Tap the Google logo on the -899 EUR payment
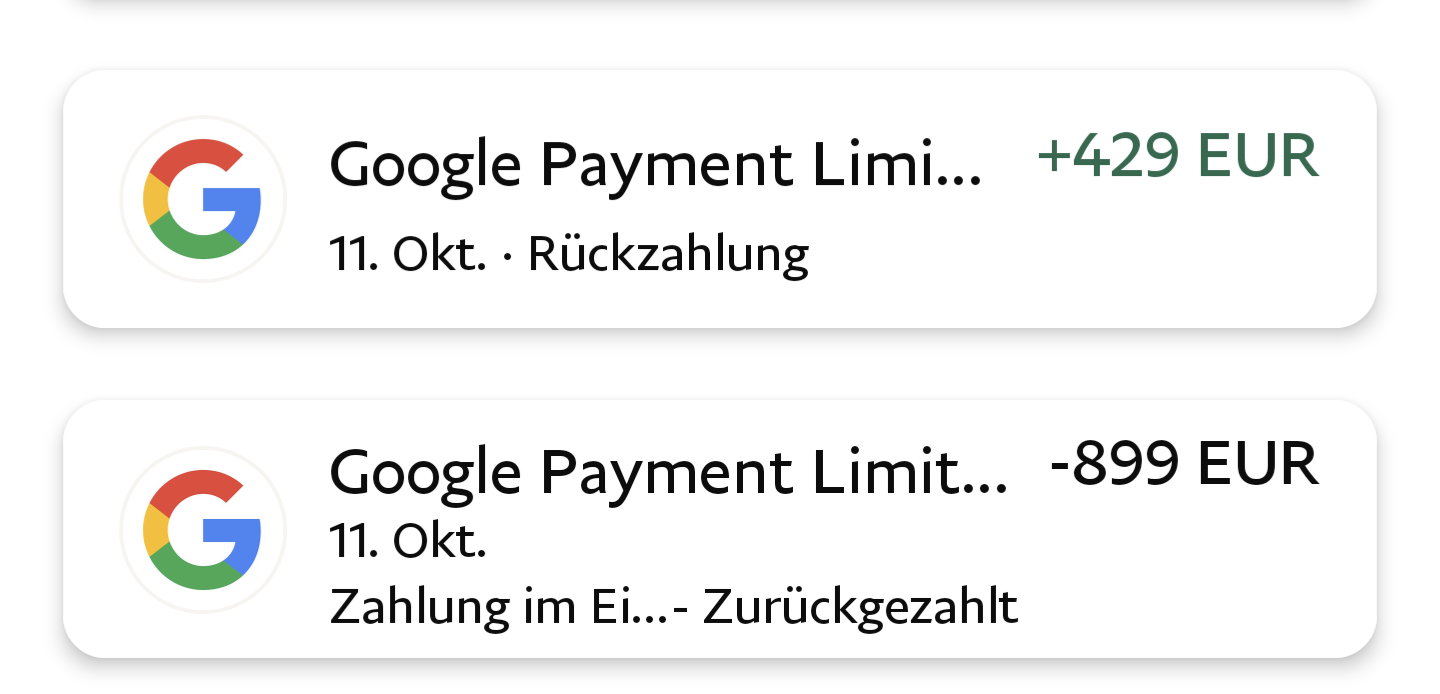The height and width of the screenshot is (694, 1440). (203, 529)
